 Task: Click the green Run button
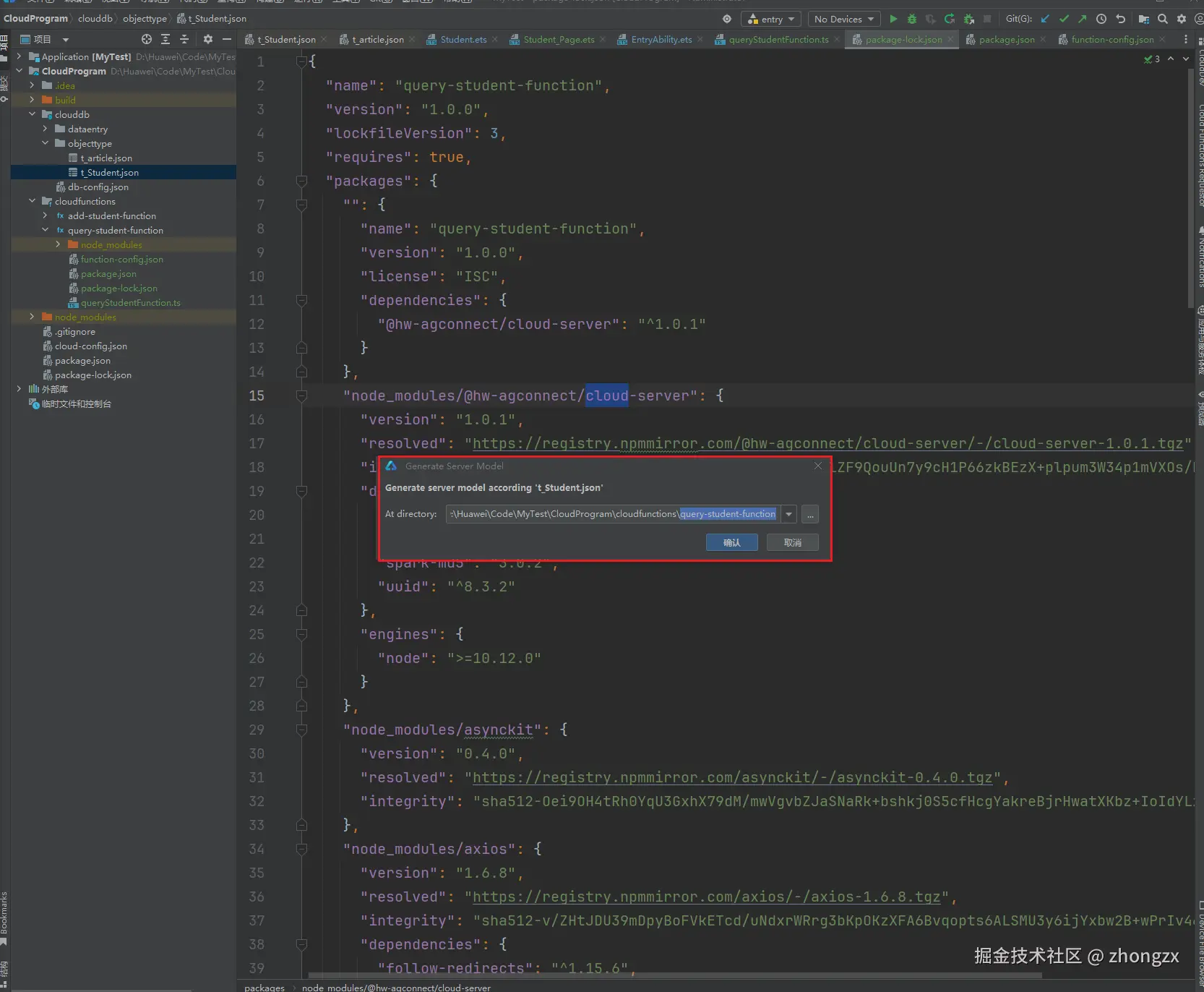pyautogui.click(x=893, y=19)
